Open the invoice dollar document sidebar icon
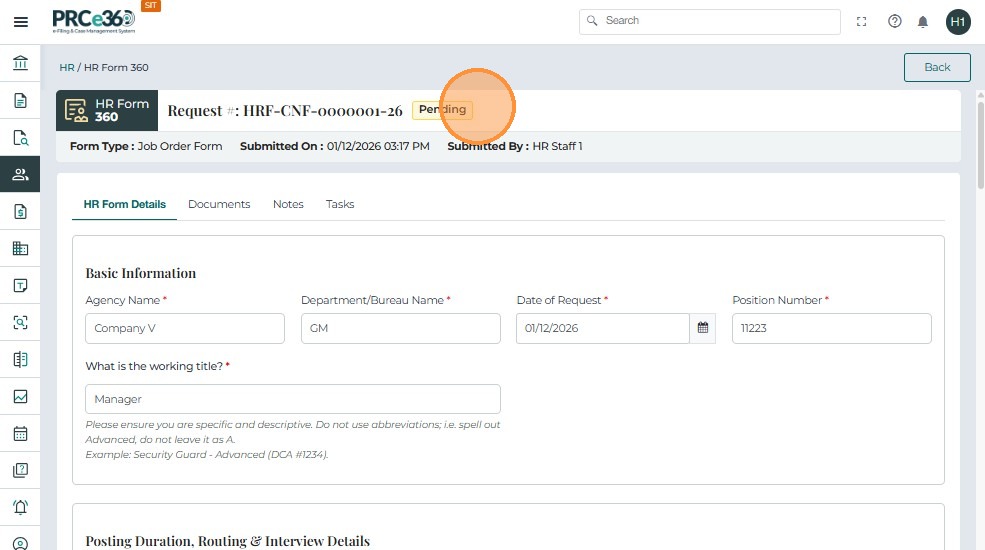The height and width of the screenshot is (550, 985). pyautogui.click(x=20, y=212)
